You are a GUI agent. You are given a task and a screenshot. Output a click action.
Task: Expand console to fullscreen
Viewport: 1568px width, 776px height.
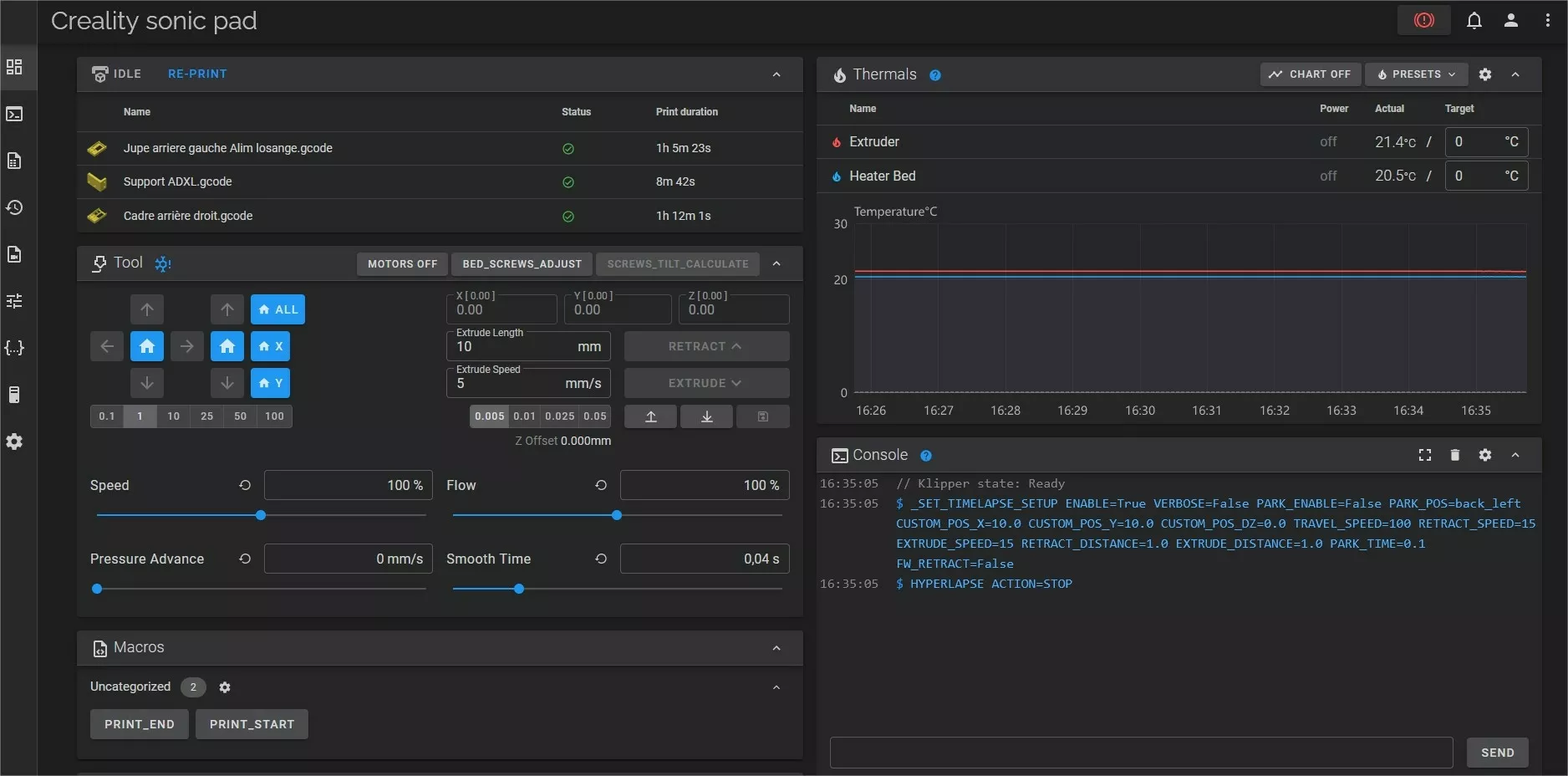click(x=1424, y=455)
